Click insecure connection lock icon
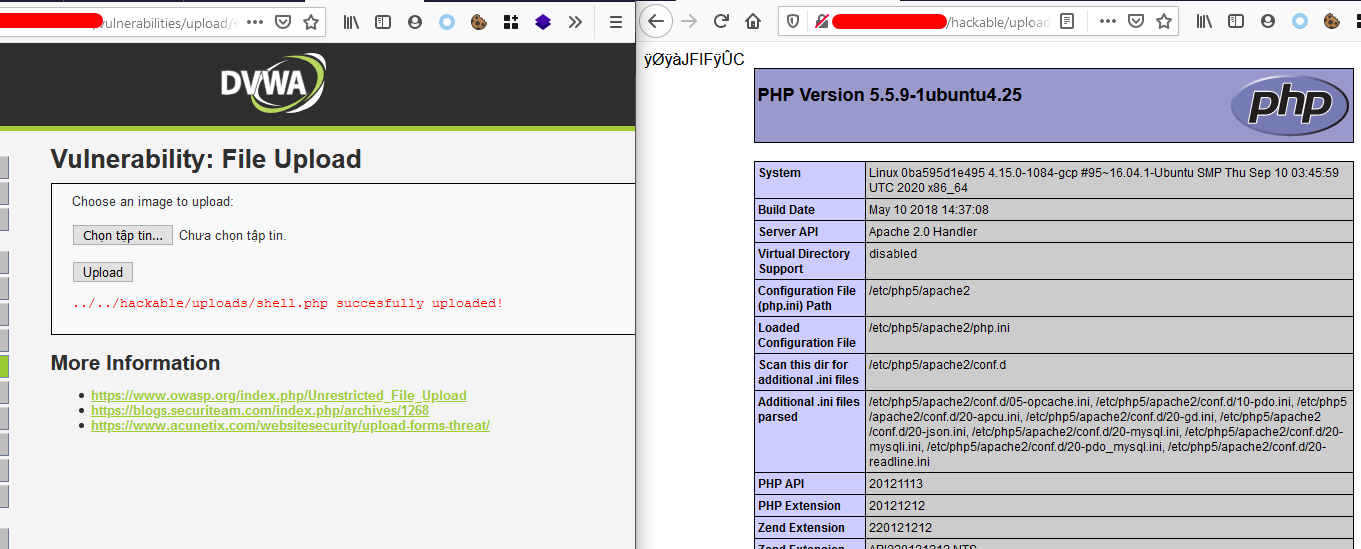 (821, 21)
